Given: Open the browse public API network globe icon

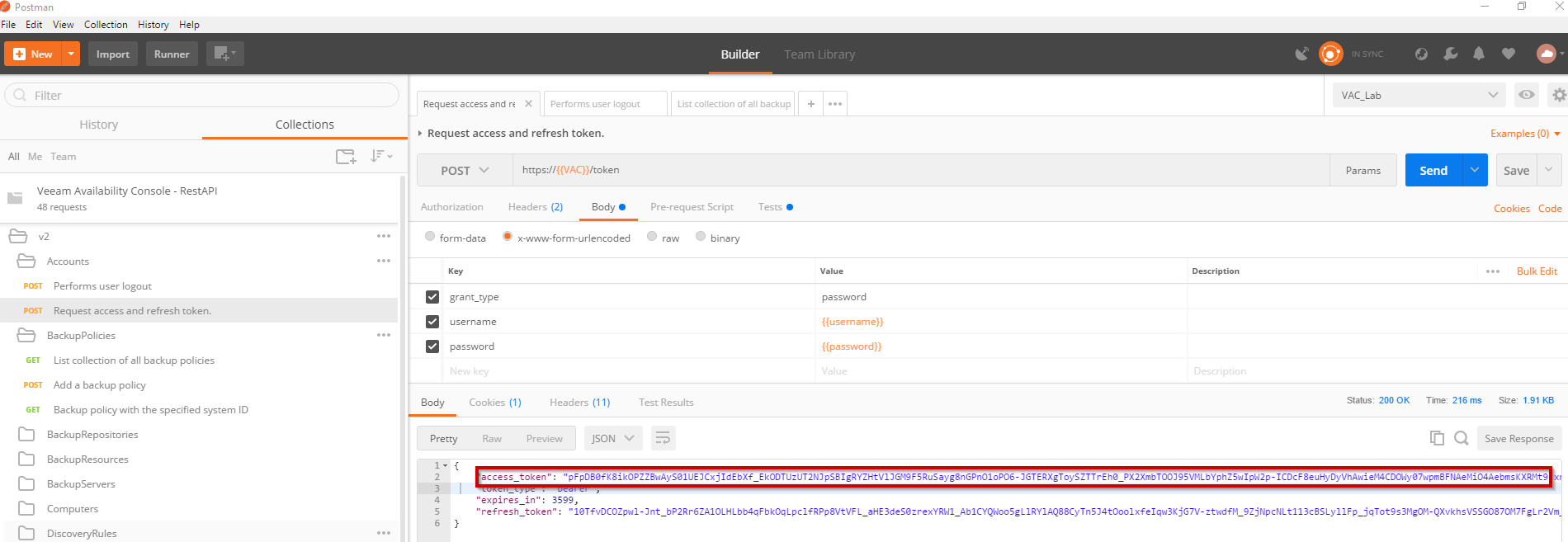Looking at the screenshot, I should tap(1421, 54).
